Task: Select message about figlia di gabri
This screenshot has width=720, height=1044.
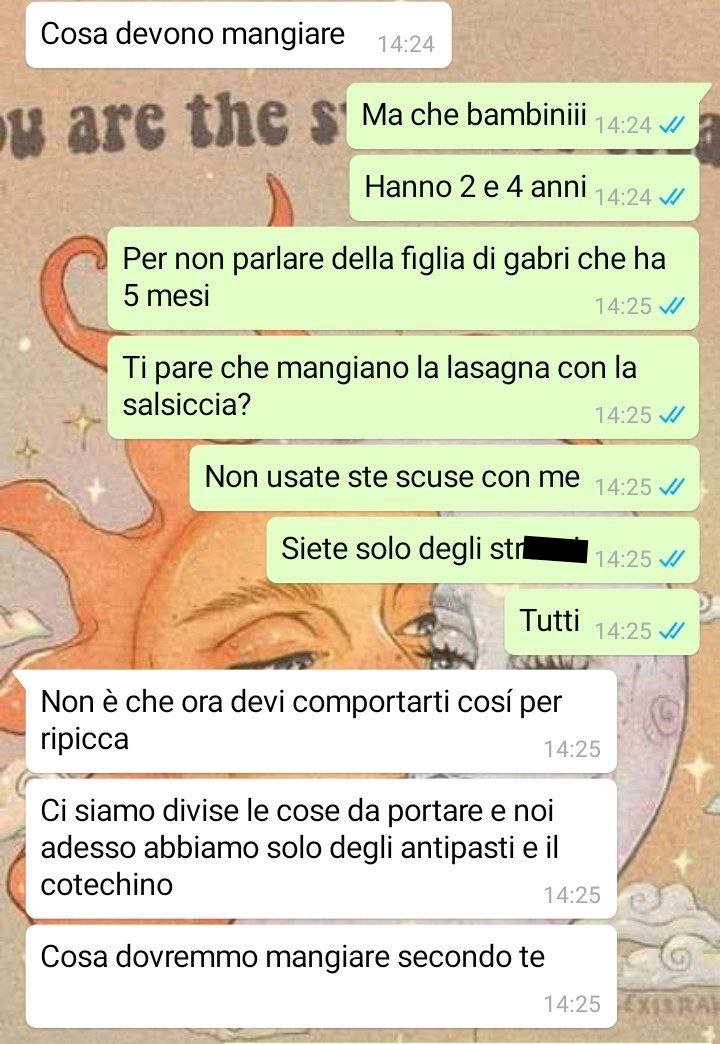Action: tap(403, 278)
